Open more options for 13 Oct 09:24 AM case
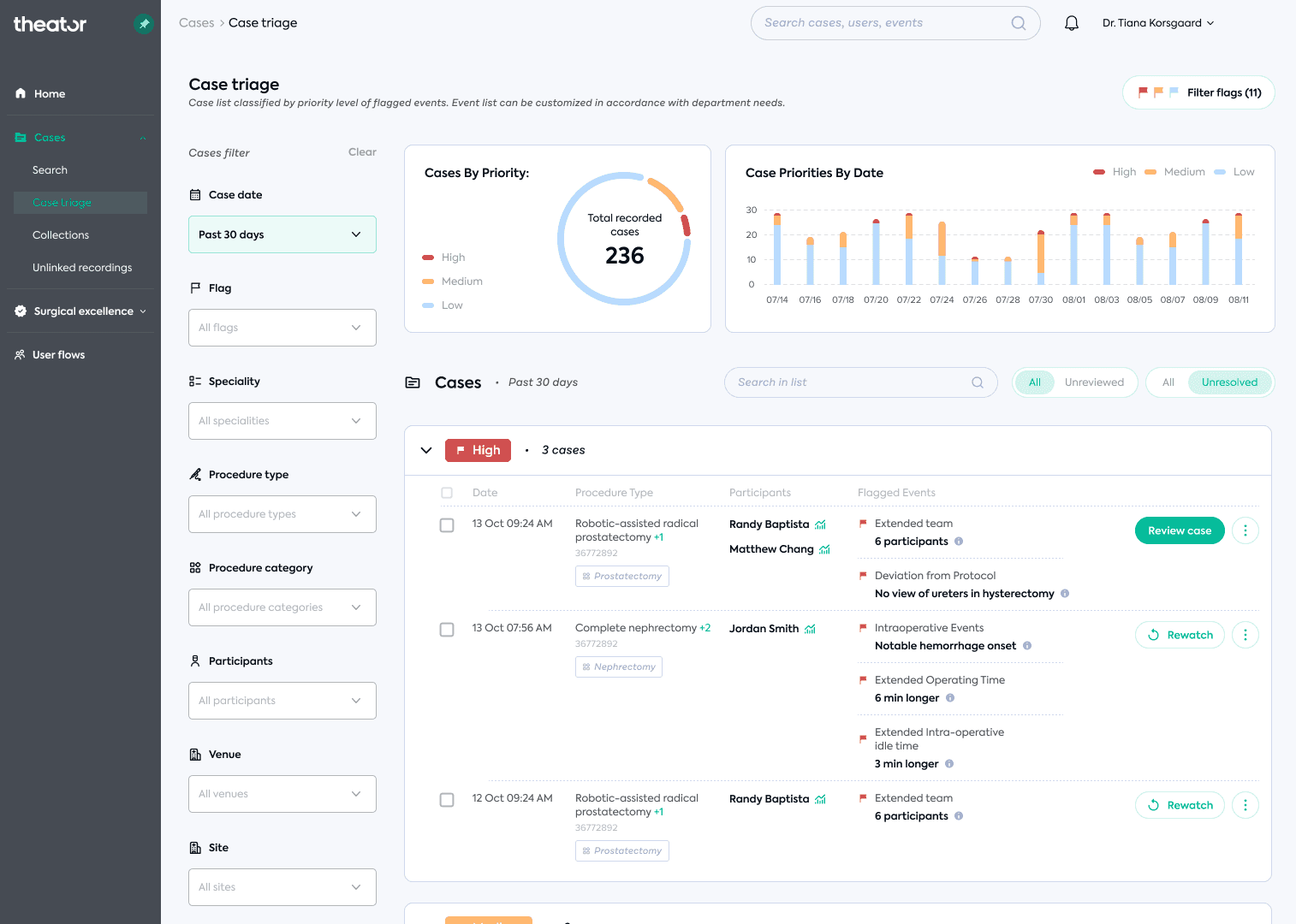Screen dimensions: 1296x924 pos(1245,530)
